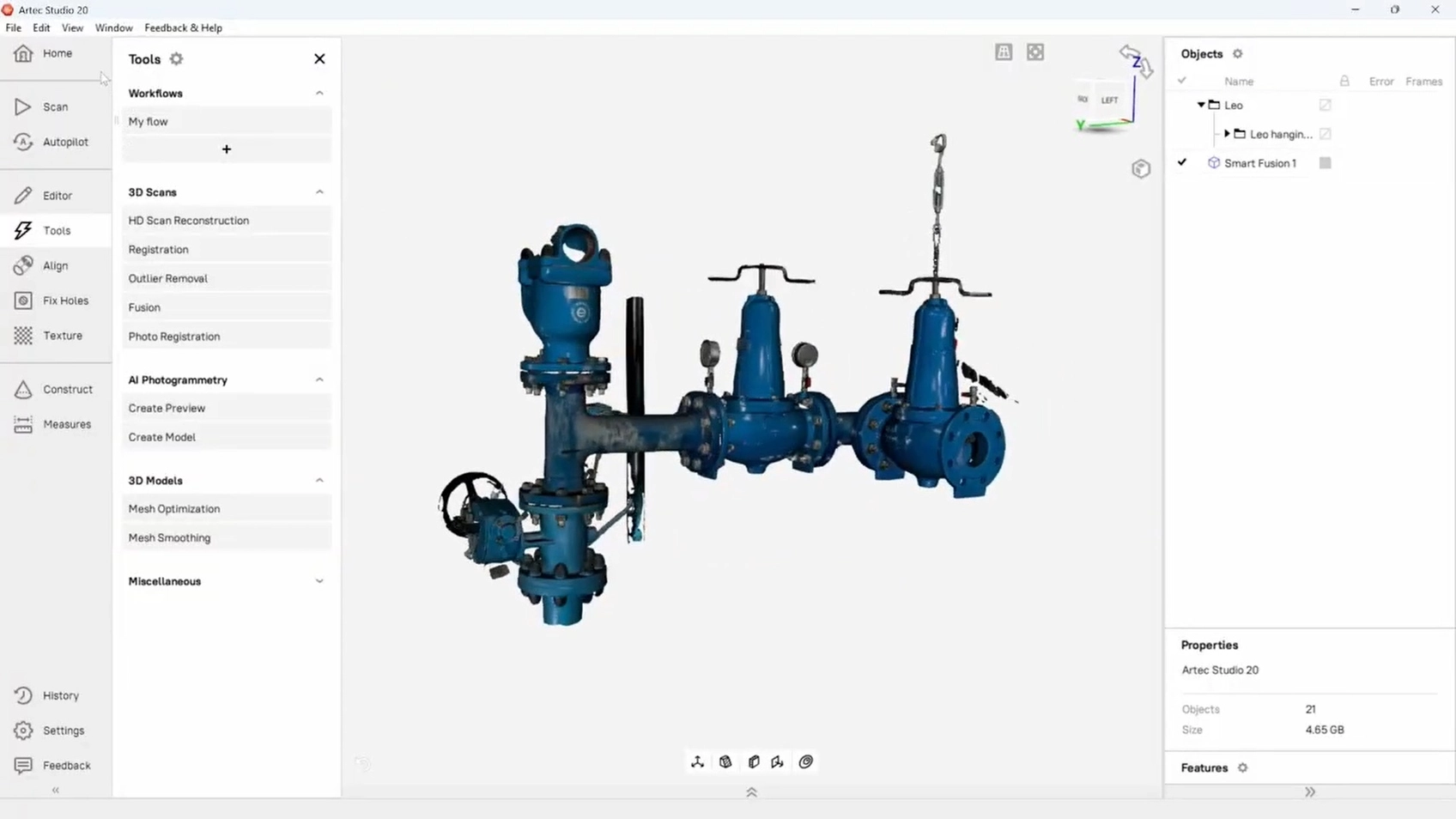The width and height of the screenshot is (1456, 819).
Task: Toggle the checkbox beside the Leo folder
Action: [1325, 106]
